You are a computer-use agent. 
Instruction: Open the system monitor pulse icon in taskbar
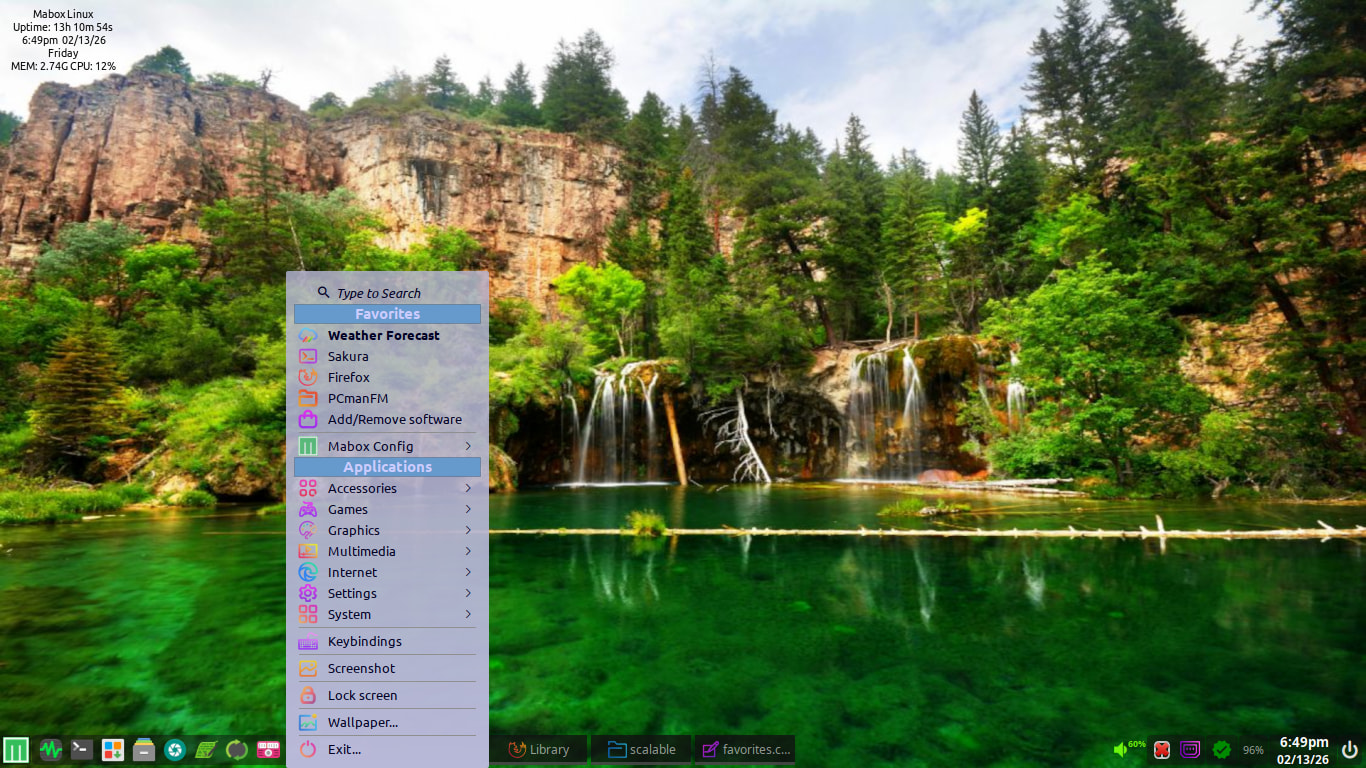pos(51,749)
